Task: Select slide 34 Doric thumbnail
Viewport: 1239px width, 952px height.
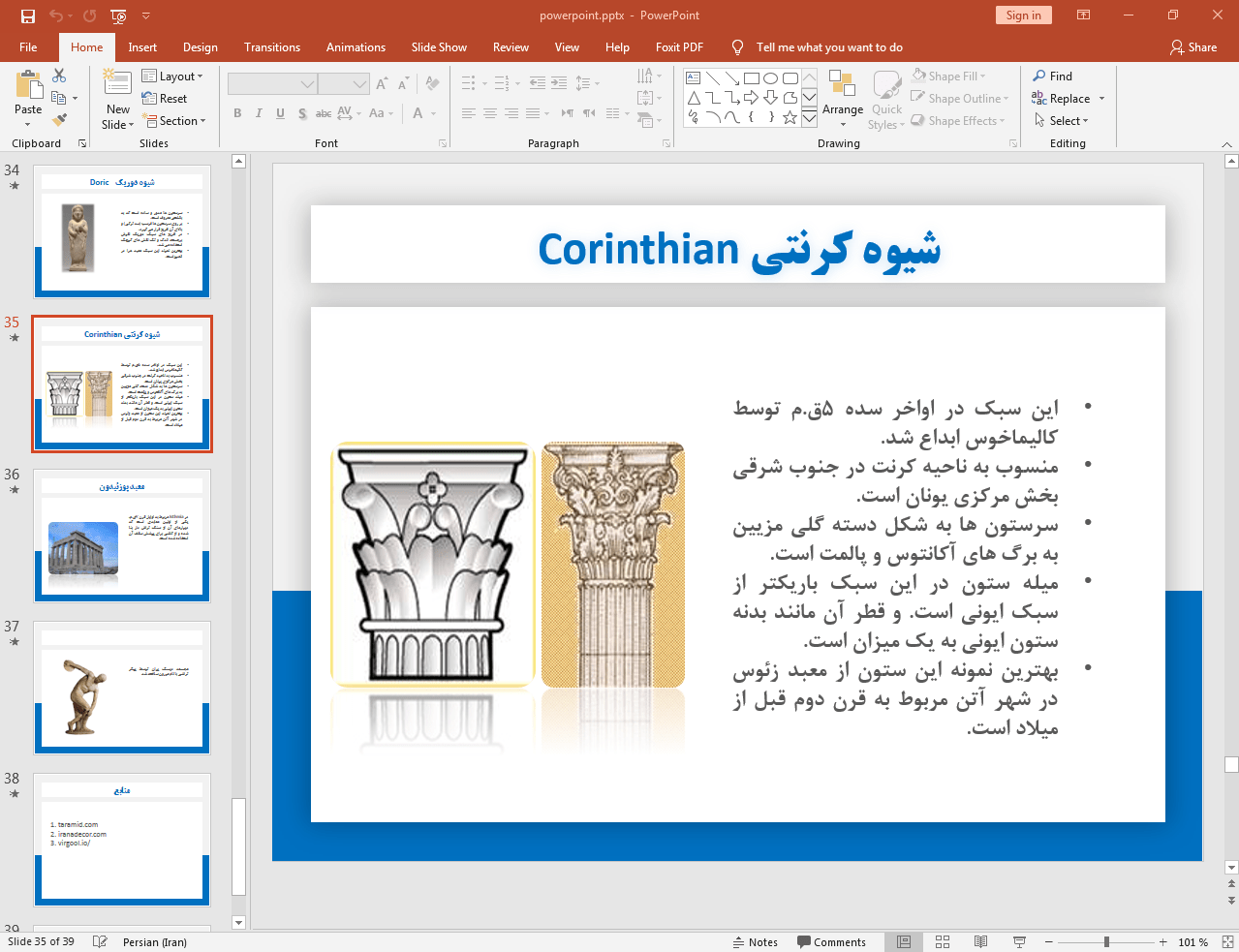Action: (x=122, y=231)
